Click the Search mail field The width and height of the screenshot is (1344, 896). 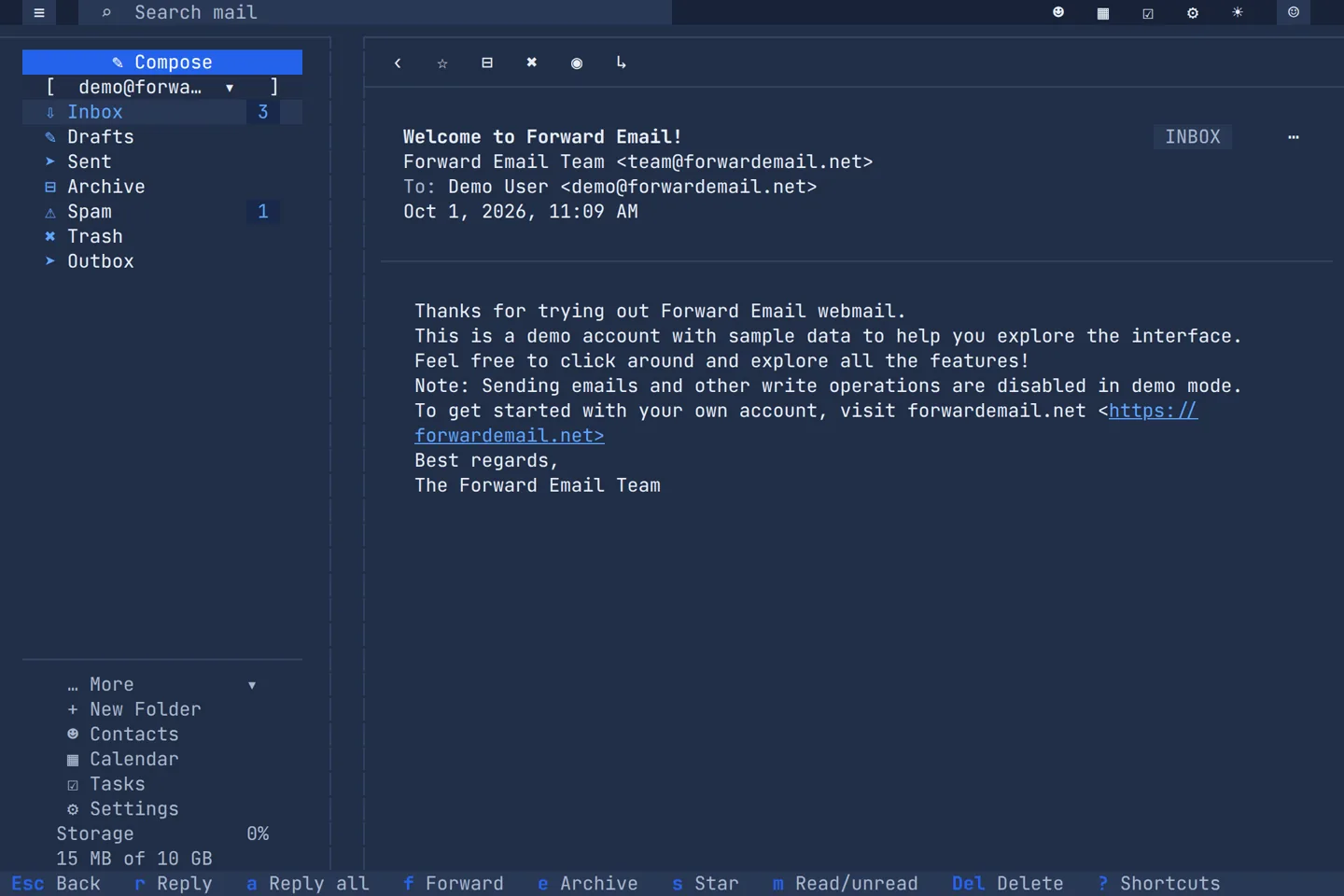pyautogui.click(x=375, y=12)
